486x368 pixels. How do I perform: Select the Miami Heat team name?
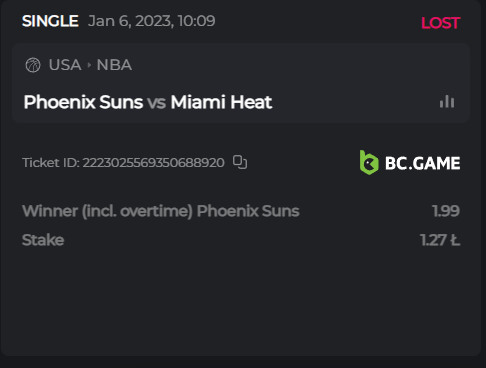[x=221, y=102]
